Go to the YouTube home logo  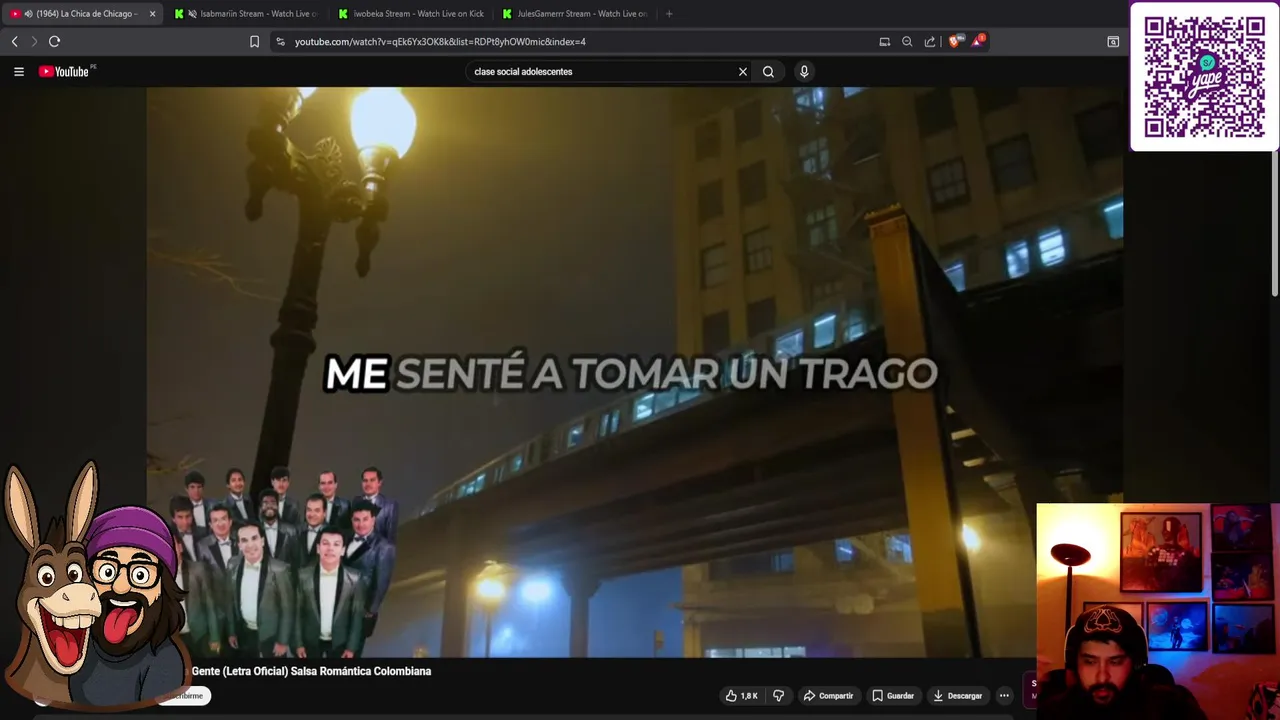point(66,71)
